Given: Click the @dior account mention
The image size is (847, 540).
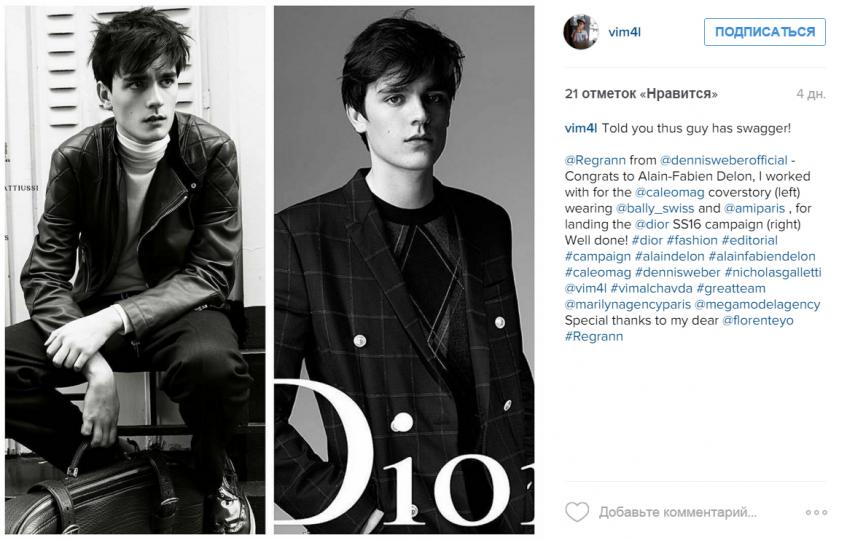Looking at the screenshot, I should (652, 224).
